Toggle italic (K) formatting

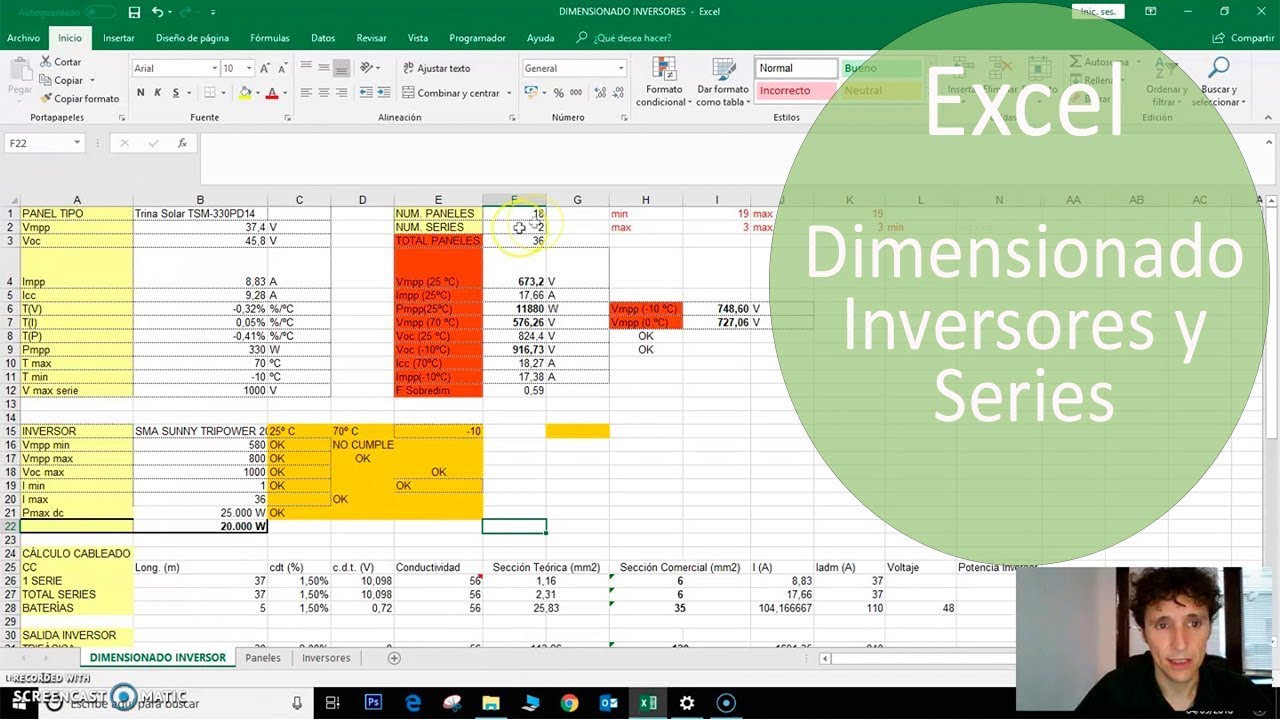tap(158, 93)
